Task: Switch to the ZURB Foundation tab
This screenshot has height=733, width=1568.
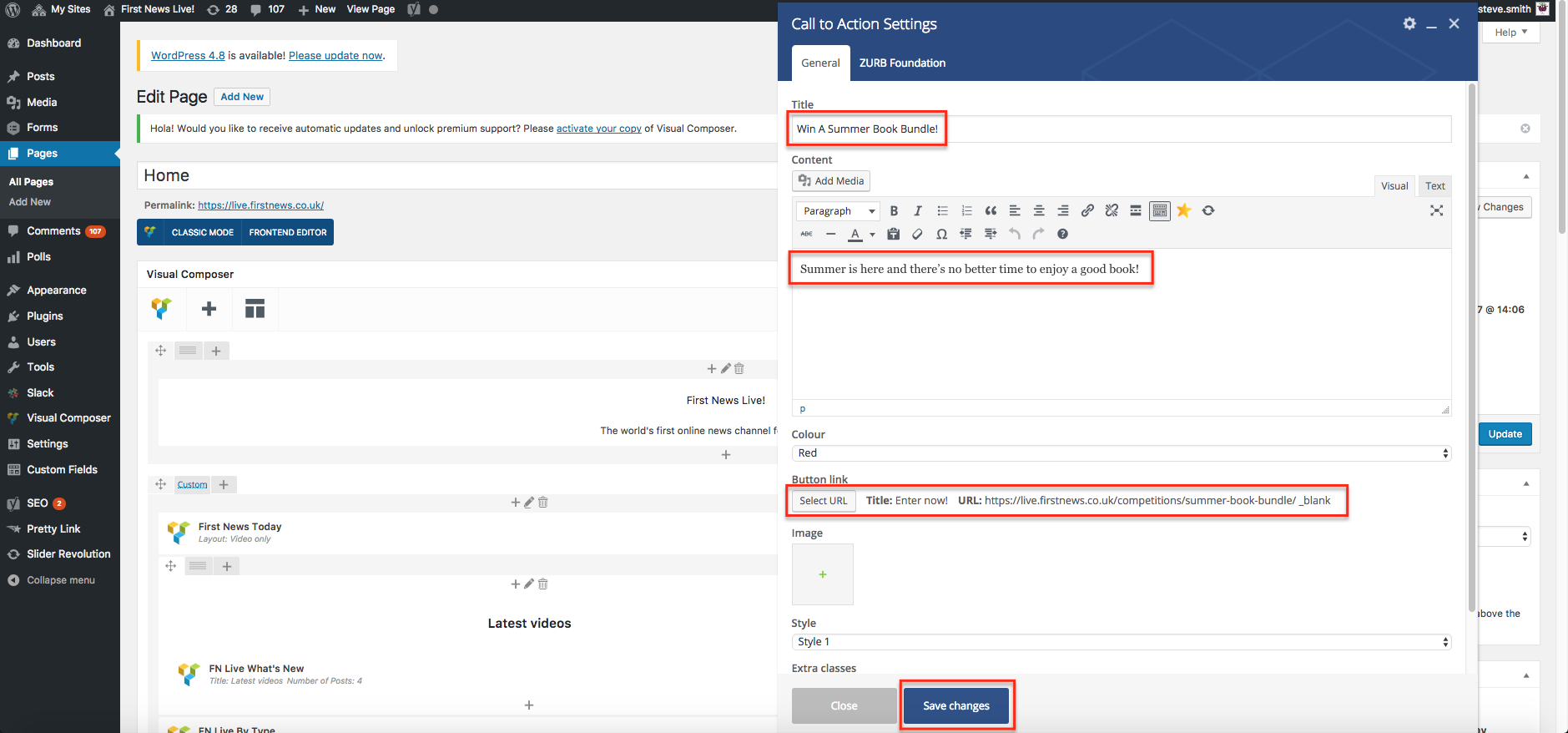Action: [x=902, y=63]
